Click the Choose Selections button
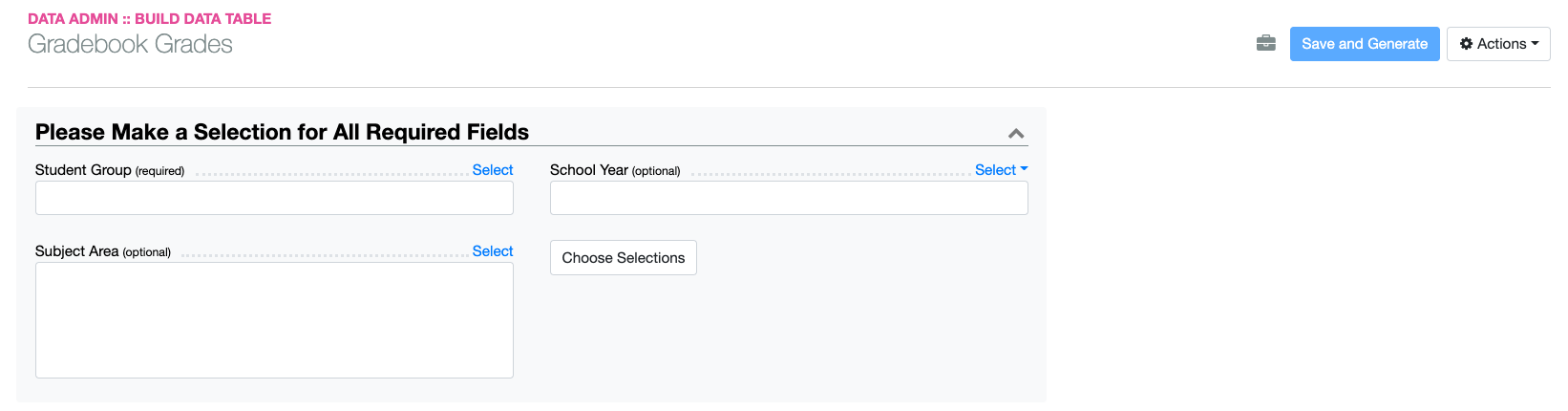The width and height of the screenshot is (1568, 411). click(x=623, y=258)
